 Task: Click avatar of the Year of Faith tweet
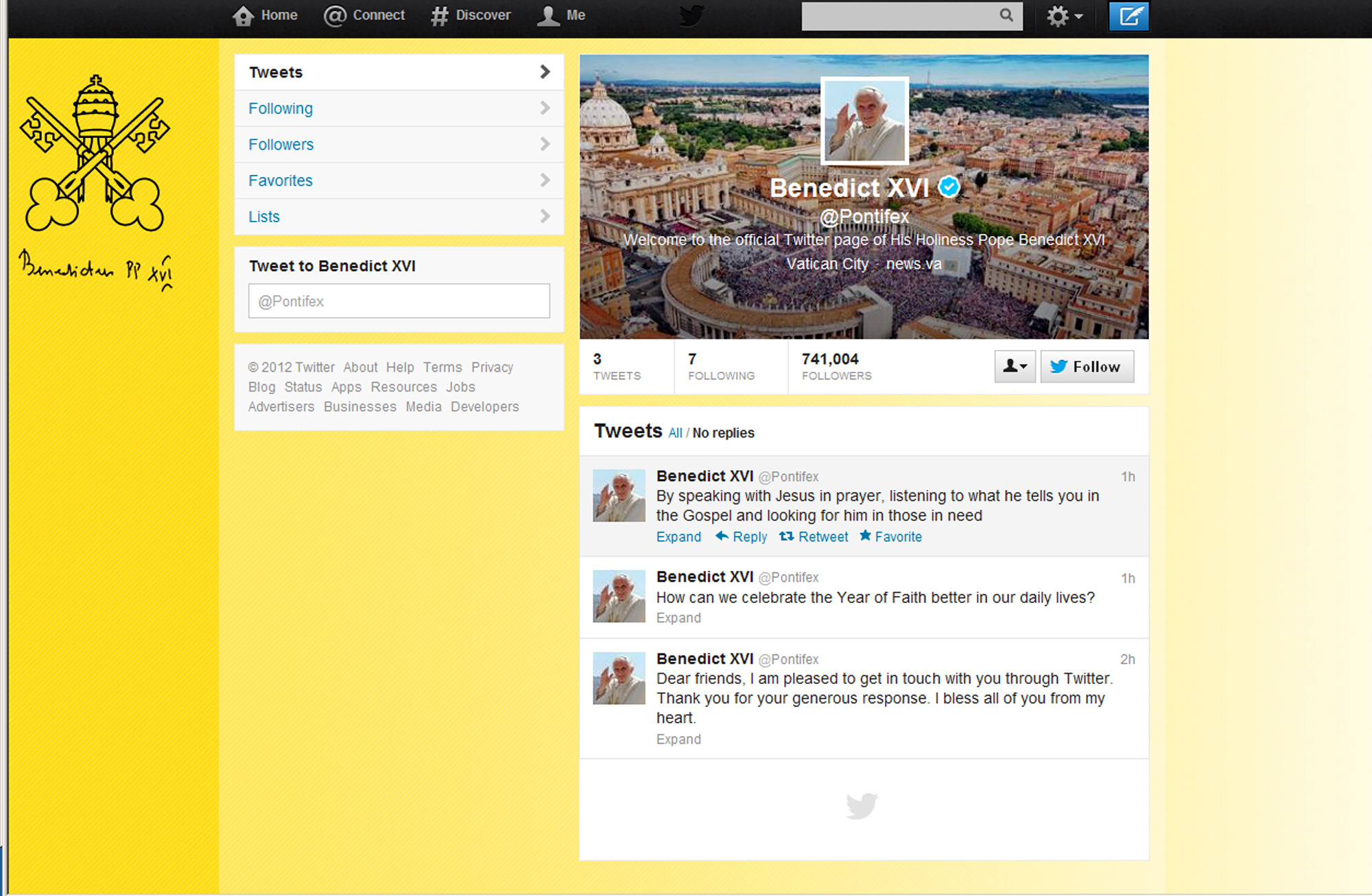tap(619, 596)
